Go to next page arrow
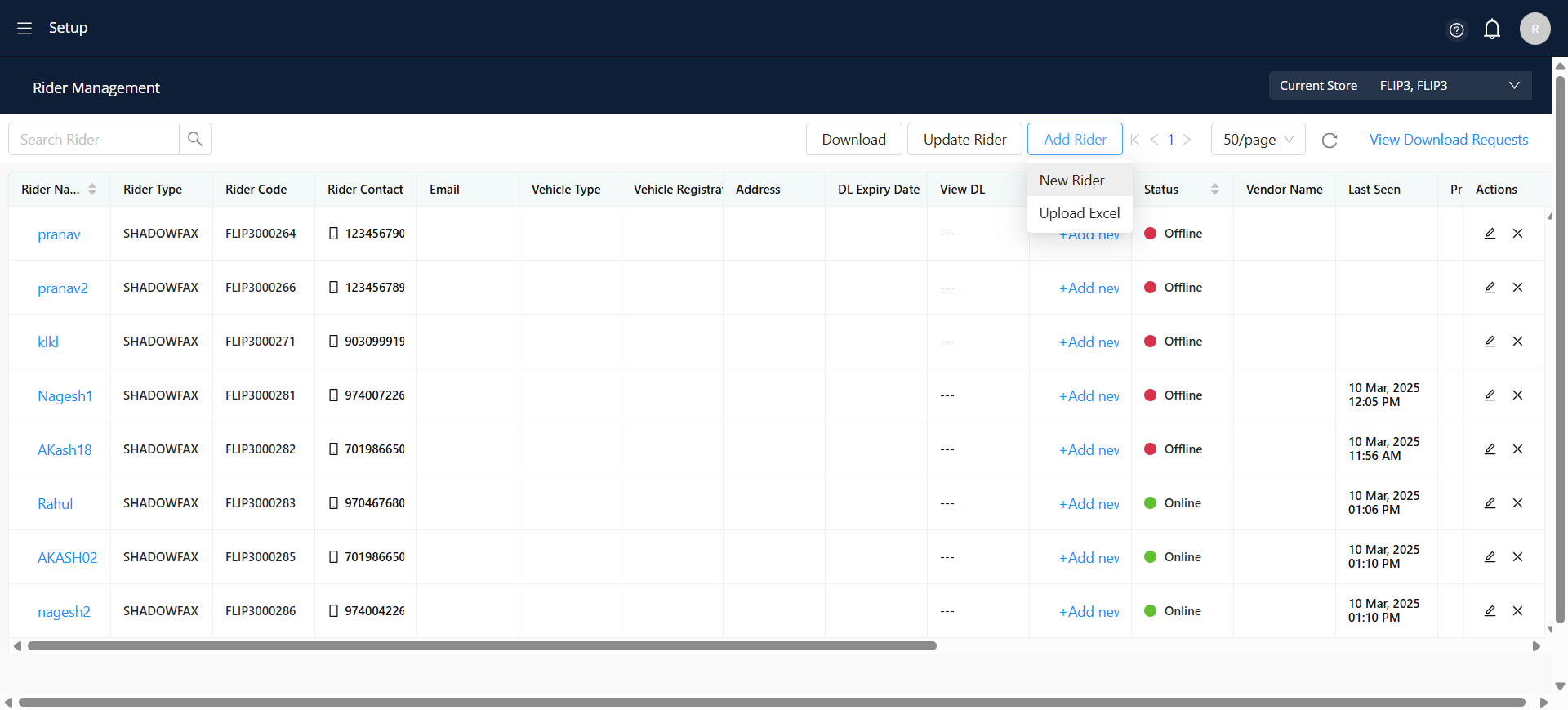 [x=1187, y=140]
